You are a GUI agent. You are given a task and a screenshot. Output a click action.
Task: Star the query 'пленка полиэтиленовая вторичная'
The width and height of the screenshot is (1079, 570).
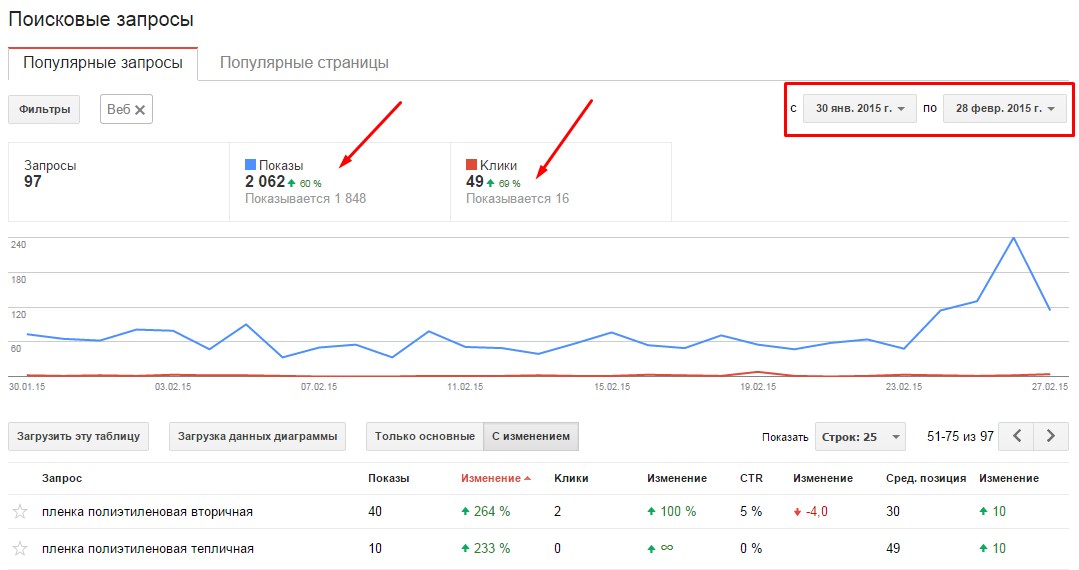pos(20,512)
